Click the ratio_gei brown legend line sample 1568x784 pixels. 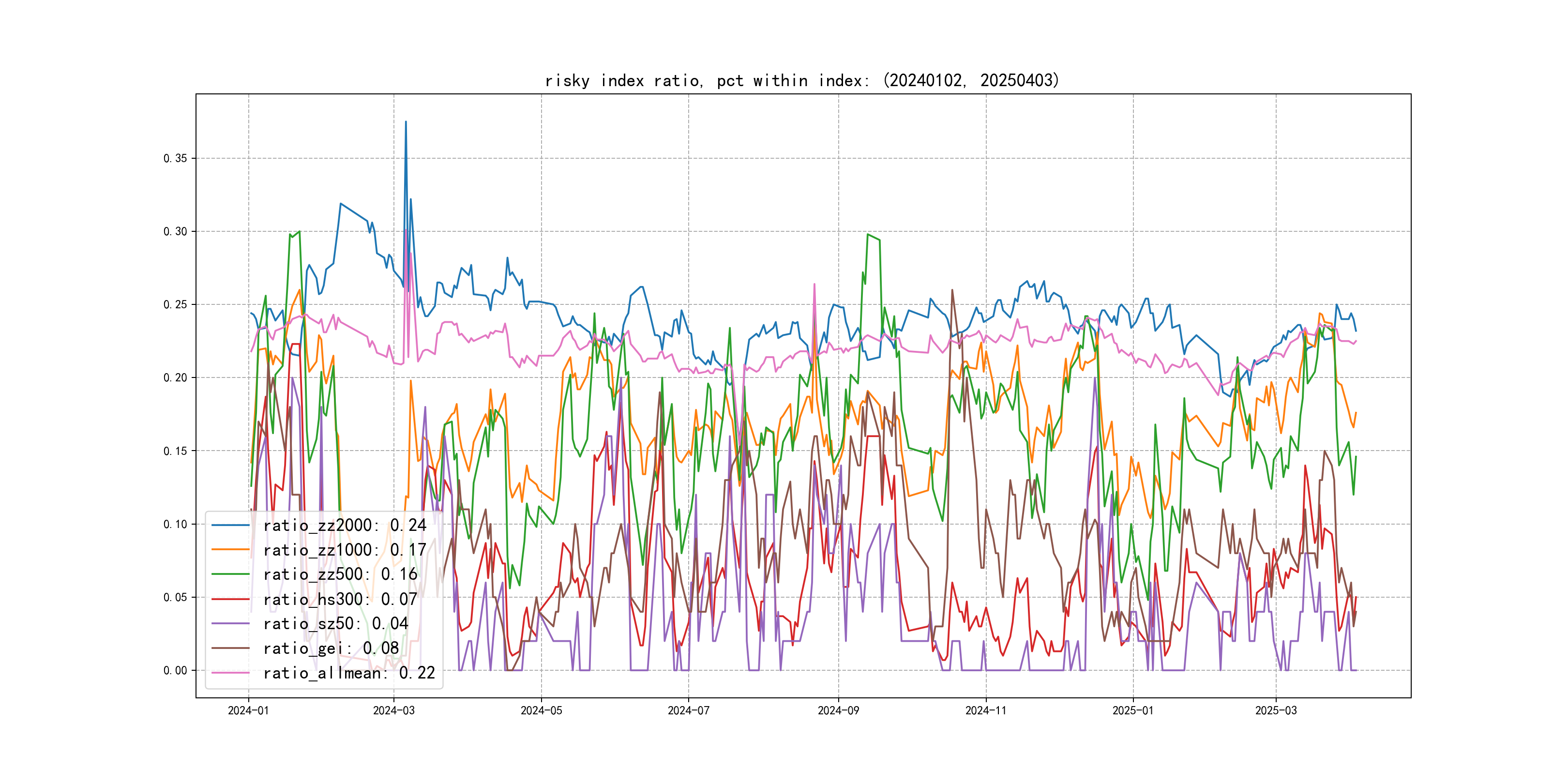[x=230, y=648]
